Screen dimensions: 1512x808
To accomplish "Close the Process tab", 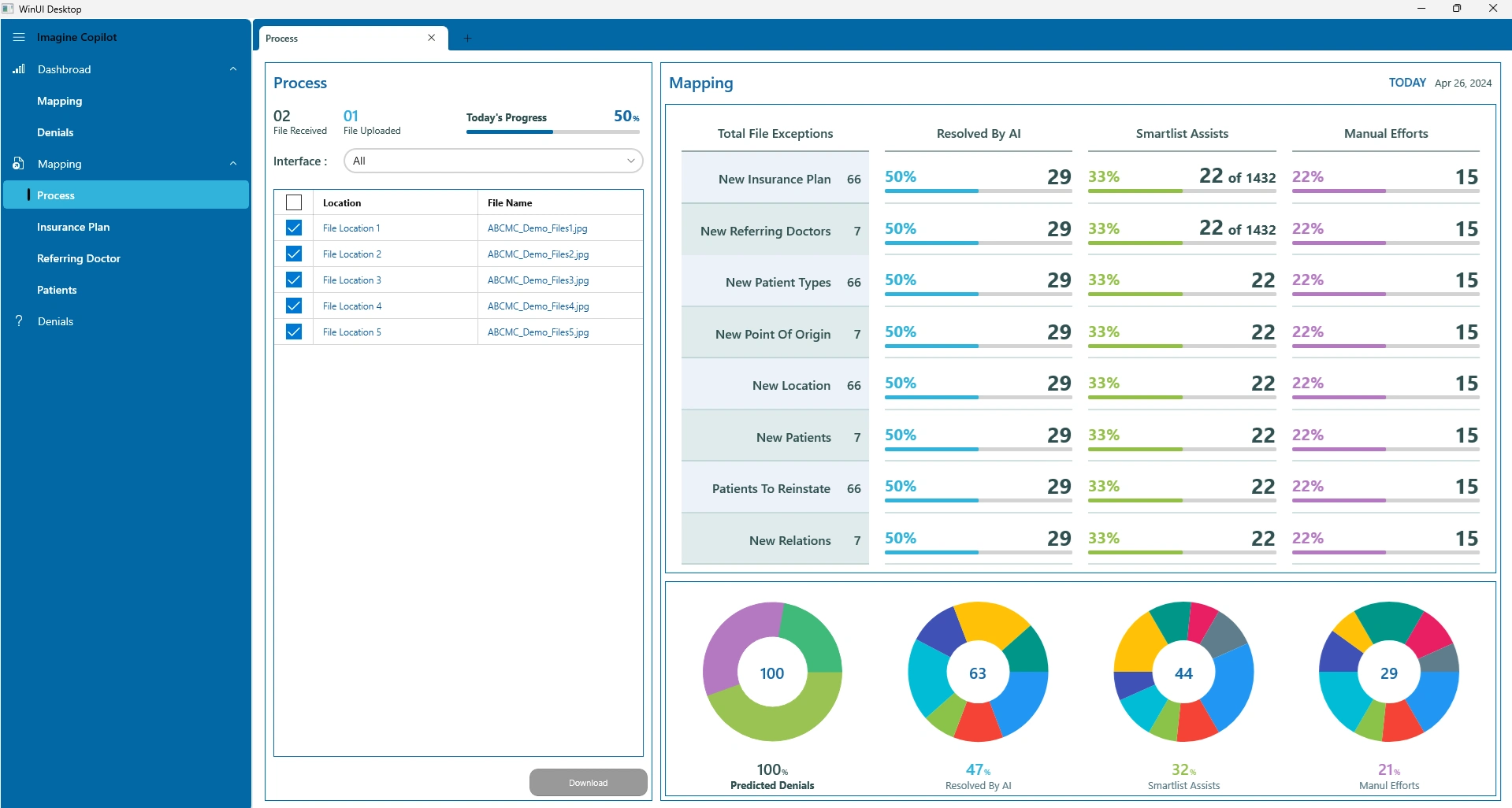I will click(431, 38).
